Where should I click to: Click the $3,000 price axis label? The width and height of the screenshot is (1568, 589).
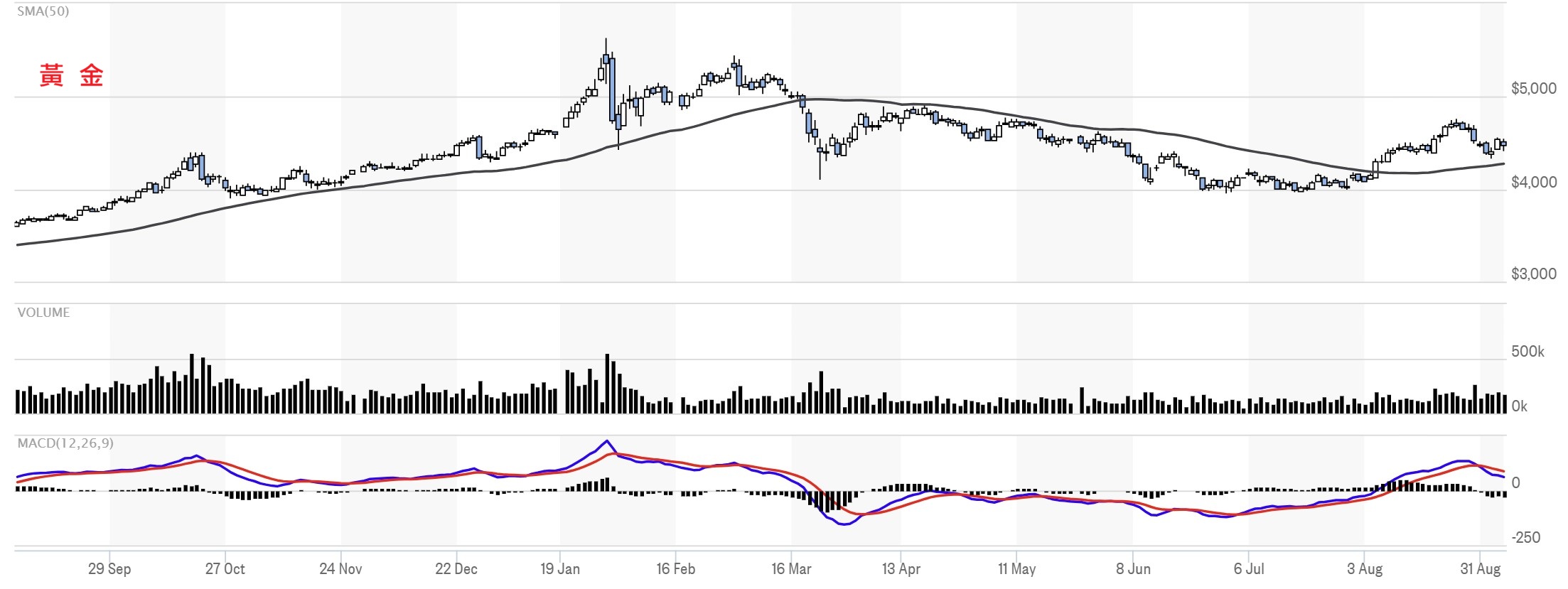1534,274
